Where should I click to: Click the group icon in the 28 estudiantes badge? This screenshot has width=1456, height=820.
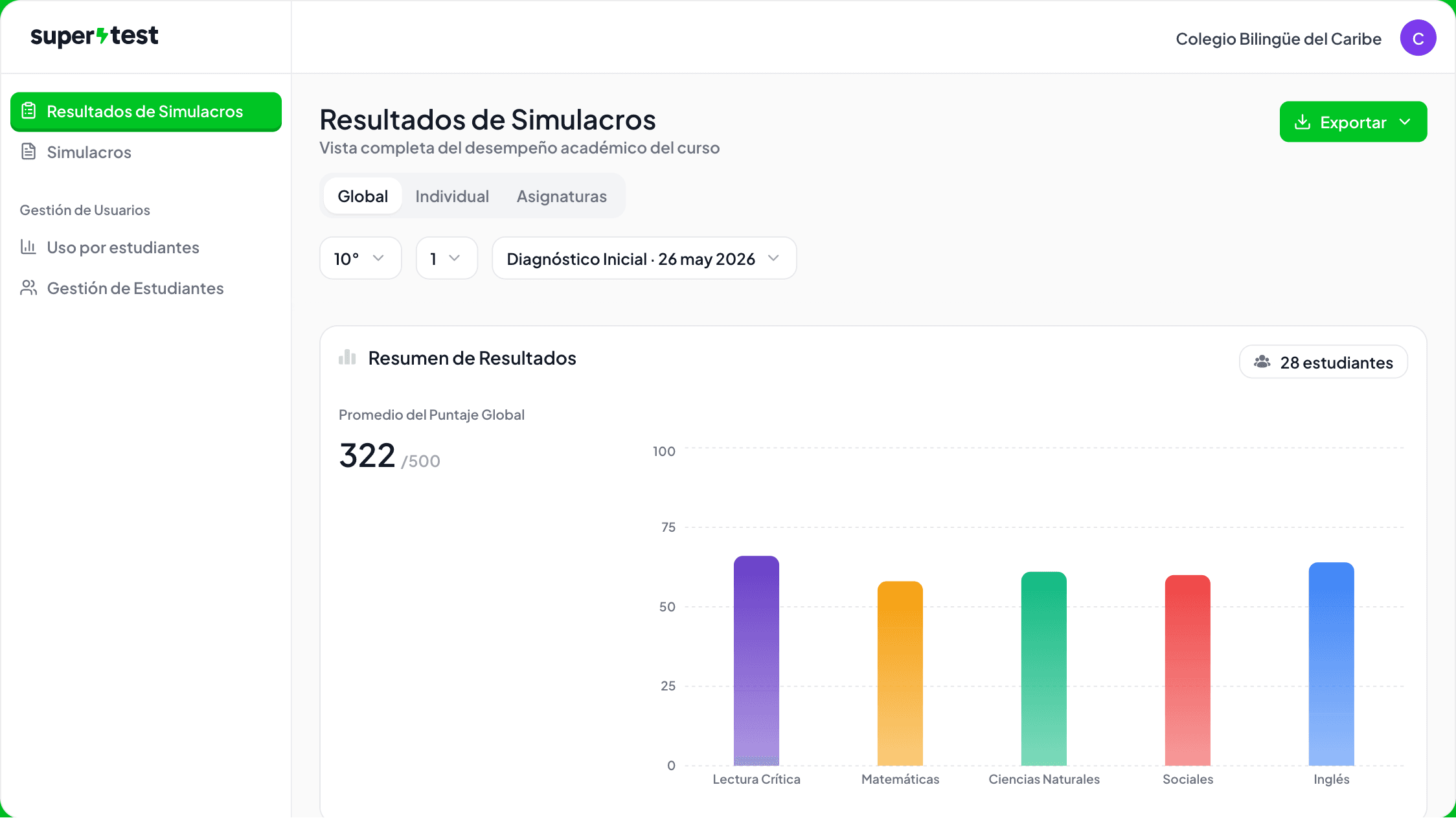1262,362
